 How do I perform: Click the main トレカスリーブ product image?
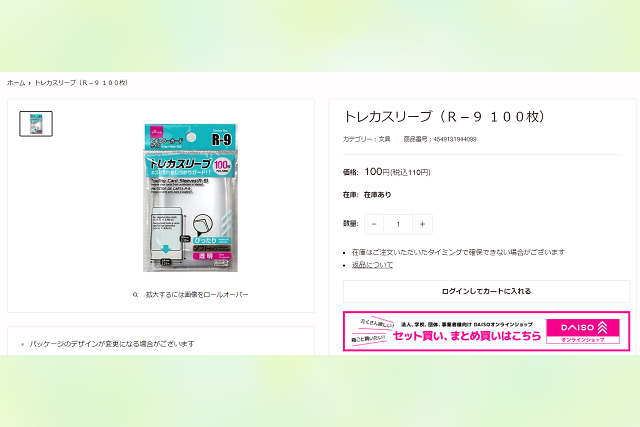click(x=190, y=198)
